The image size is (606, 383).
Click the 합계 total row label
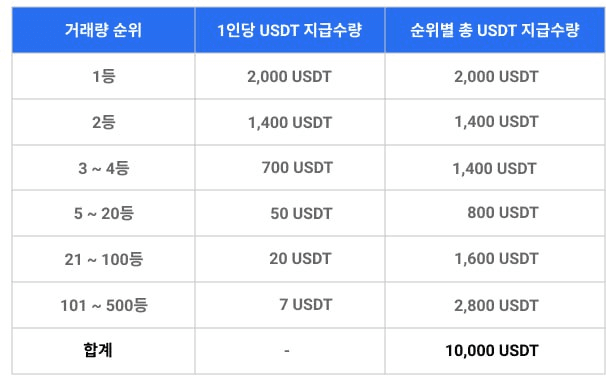98,350
